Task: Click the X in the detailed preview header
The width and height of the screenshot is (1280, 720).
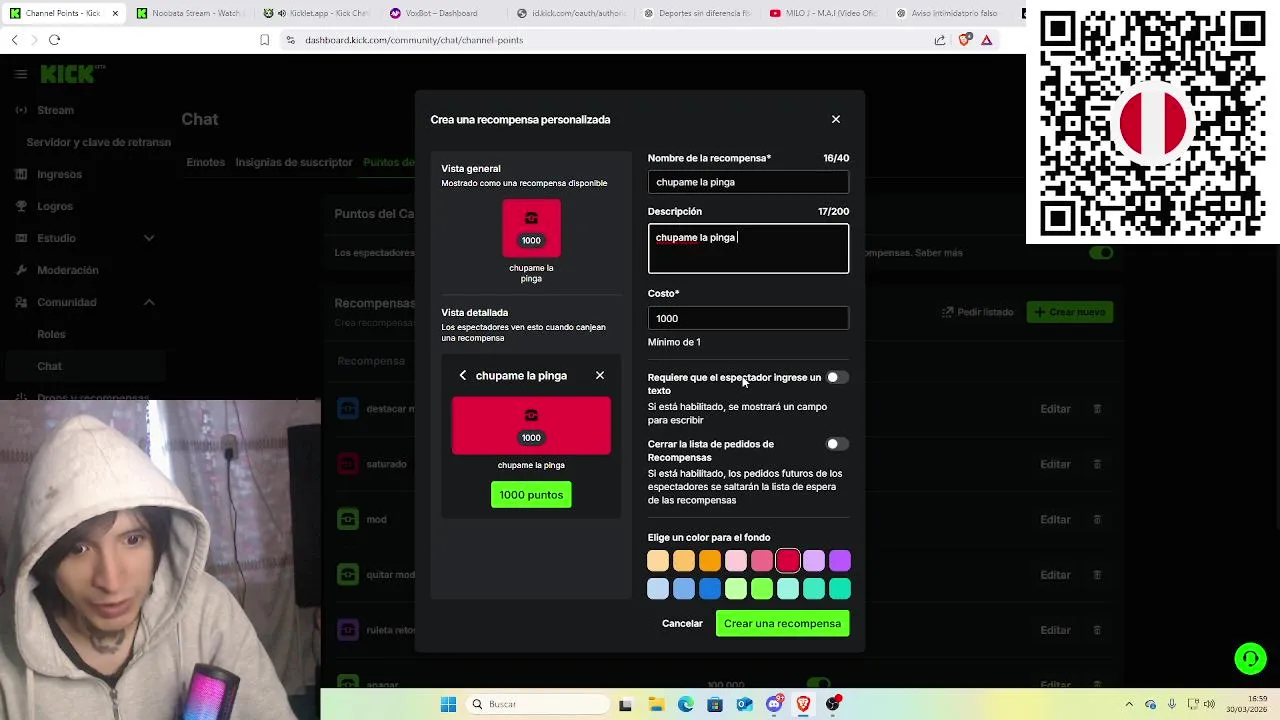Action: [x=600, y=376]
